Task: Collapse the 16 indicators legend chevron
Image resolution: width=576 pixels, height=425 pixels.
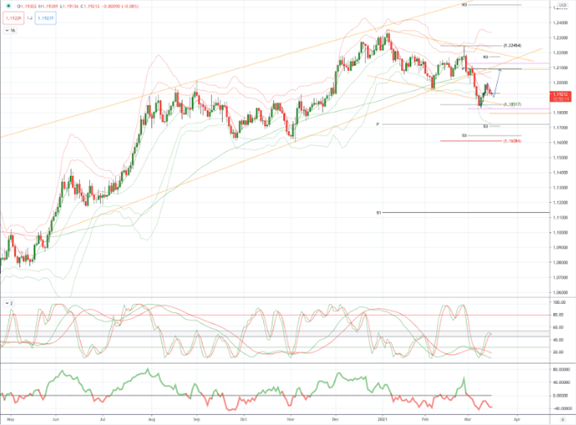Action: point(7,30)
